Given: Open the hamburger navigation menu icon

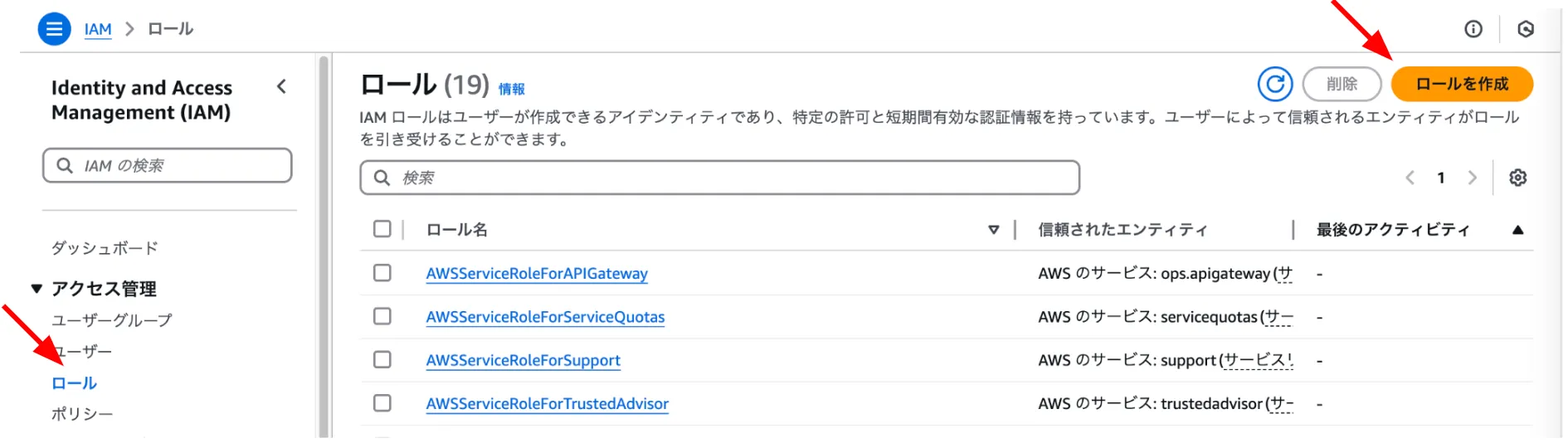Looking at the screenshot, I should click(54, 29).
